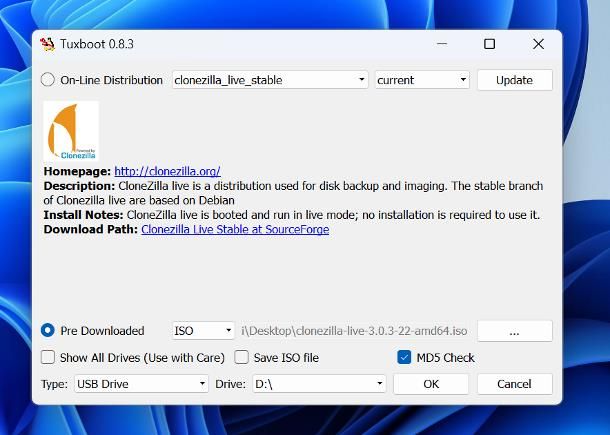Viewport: 610px width, 435px height.
Task: Open the 'current' version dropdown
Action: point(422,80)
